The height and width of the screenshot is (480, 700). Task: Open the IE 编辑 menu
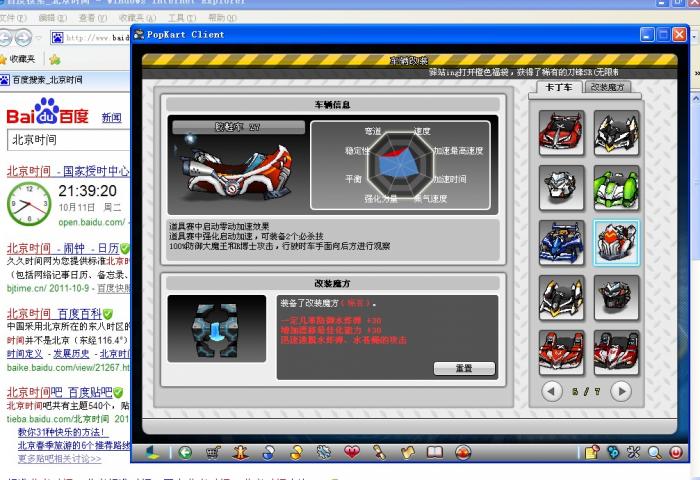tap(52, 18)
